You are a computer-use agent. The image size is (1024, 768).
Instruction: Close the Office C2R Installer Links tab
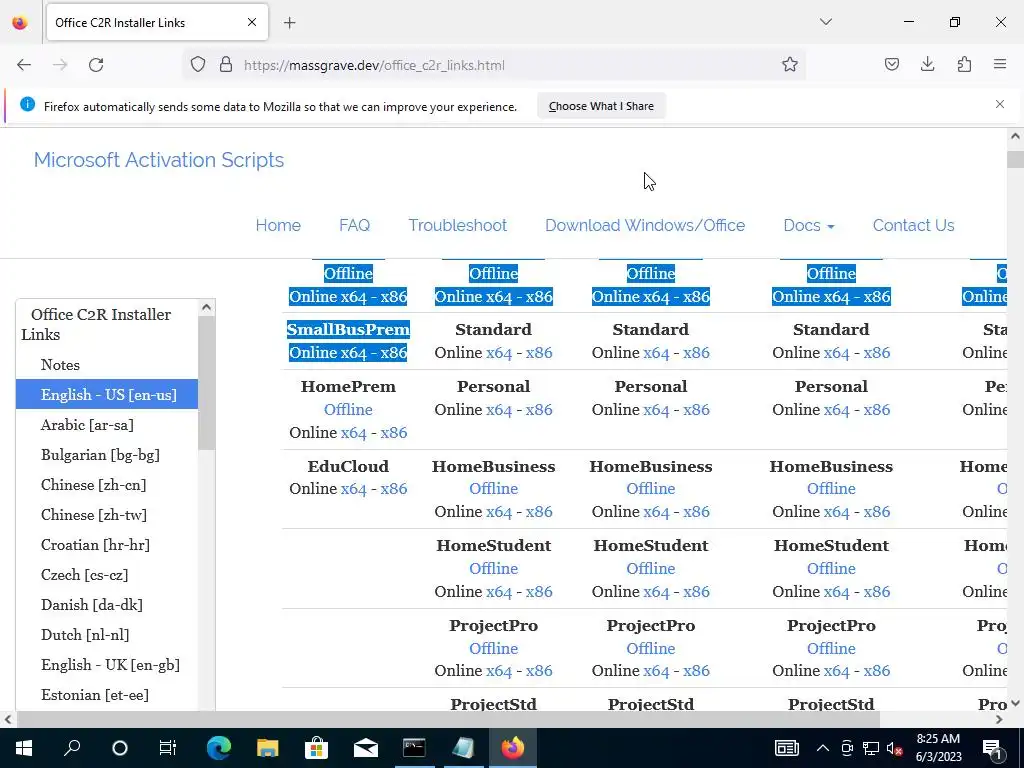pos(252,22)
